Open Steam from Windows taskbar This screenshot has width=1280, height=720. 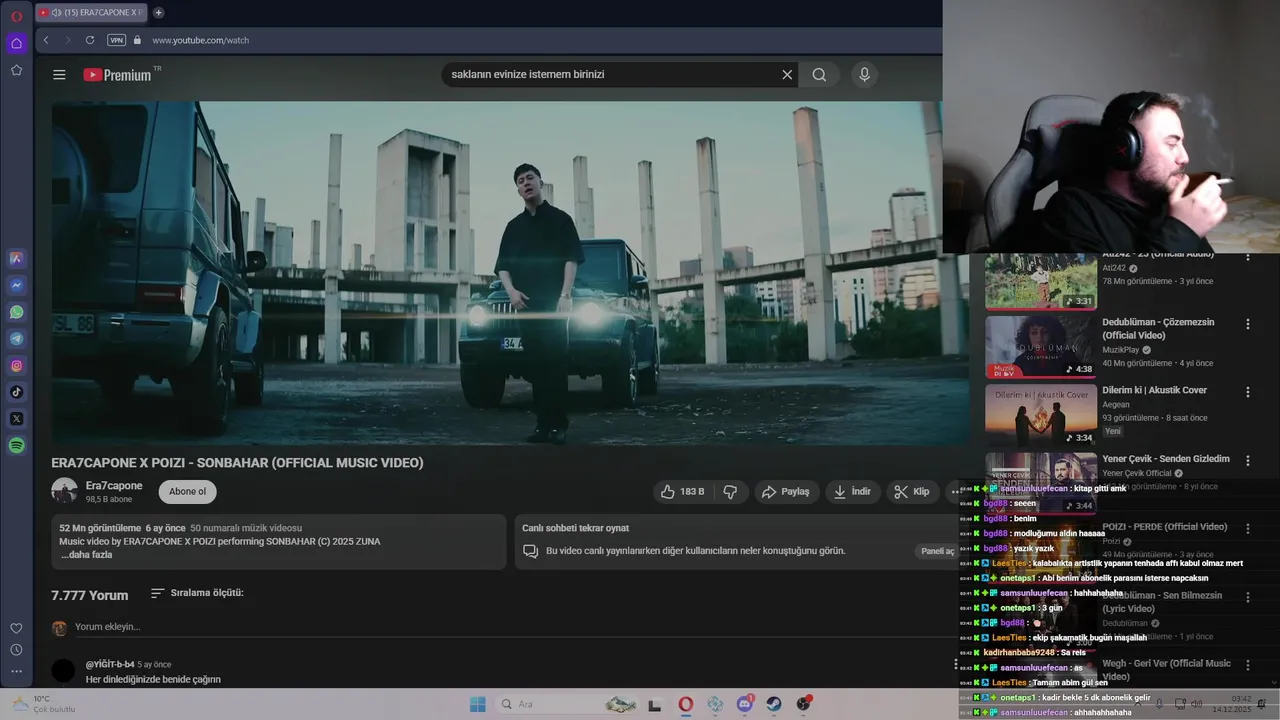775,704
